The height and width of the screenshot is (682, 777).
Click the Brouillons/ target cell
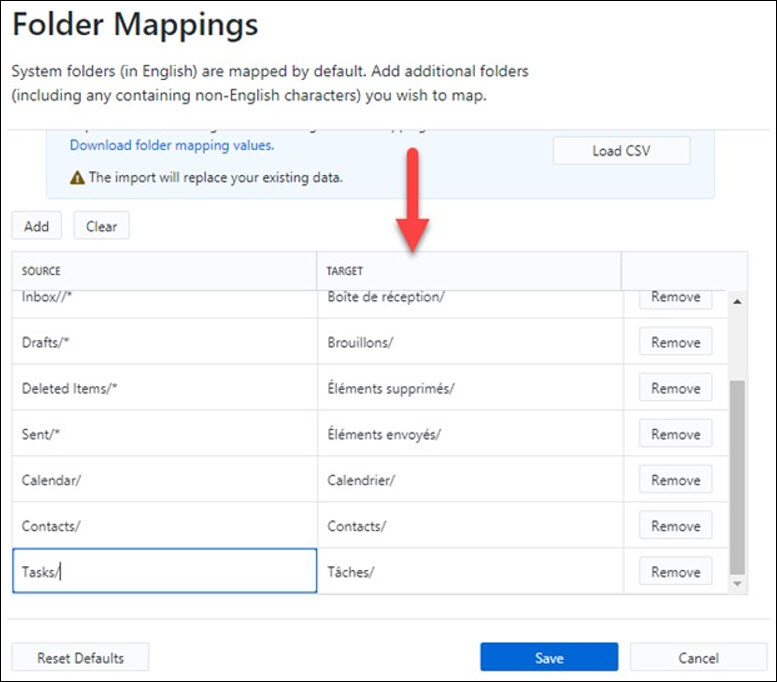468,342
